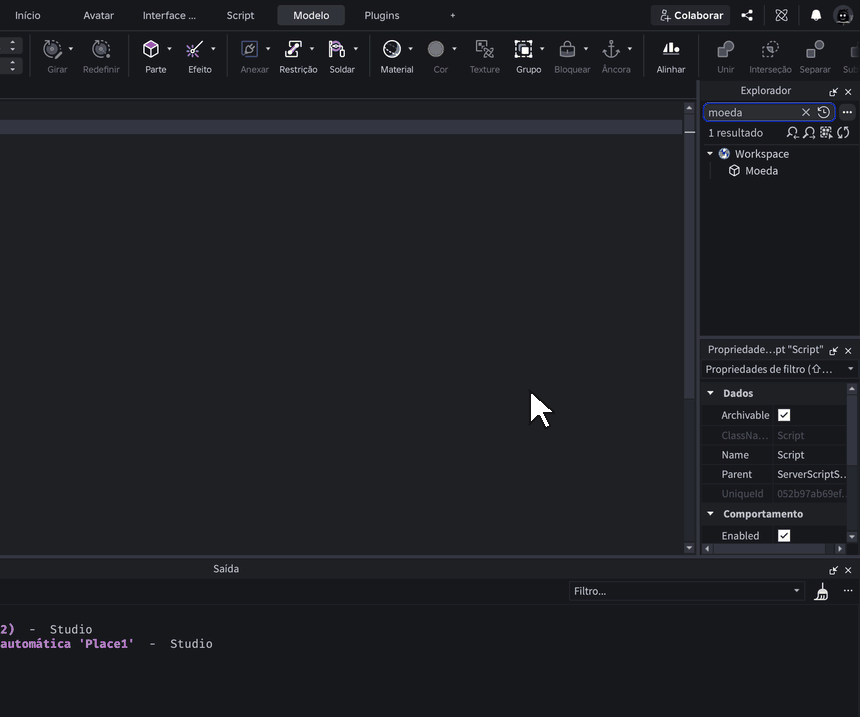The height and width of the screenshot is (717, 860).
Task: Open the Parte dropdown arrow
Action: (169, 49)
